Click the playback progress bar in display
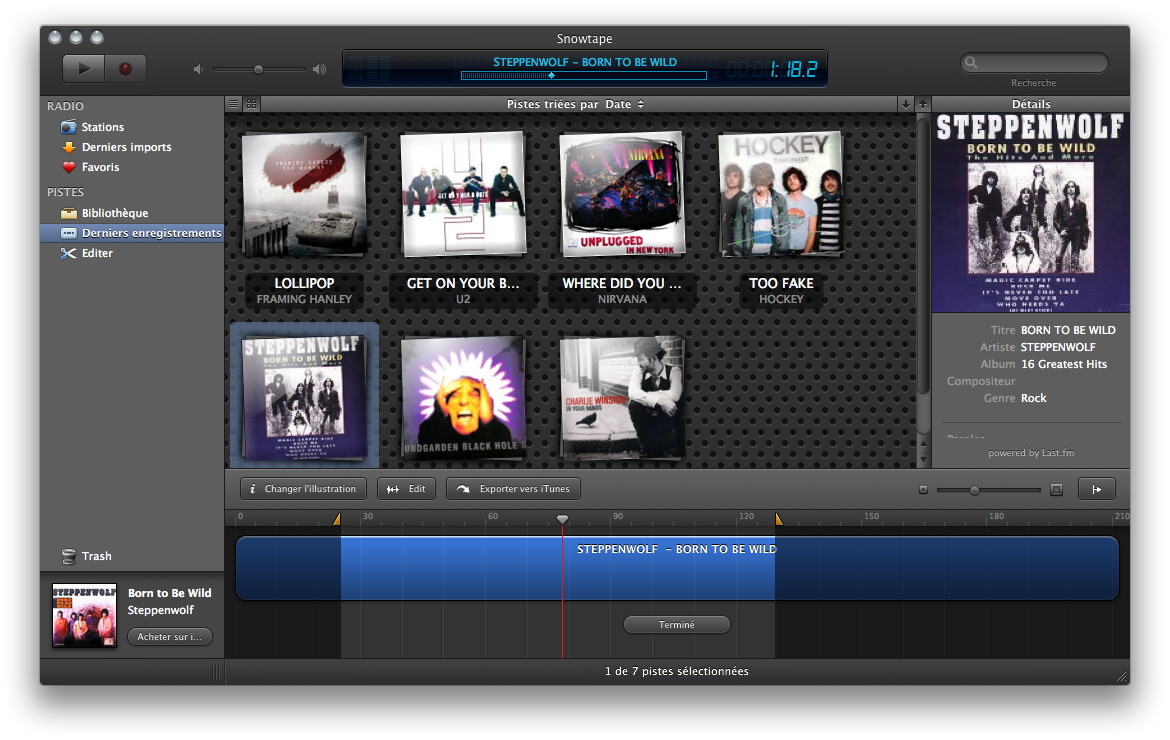The width and height of the screenshot is (1170, 740). (584, 75)
